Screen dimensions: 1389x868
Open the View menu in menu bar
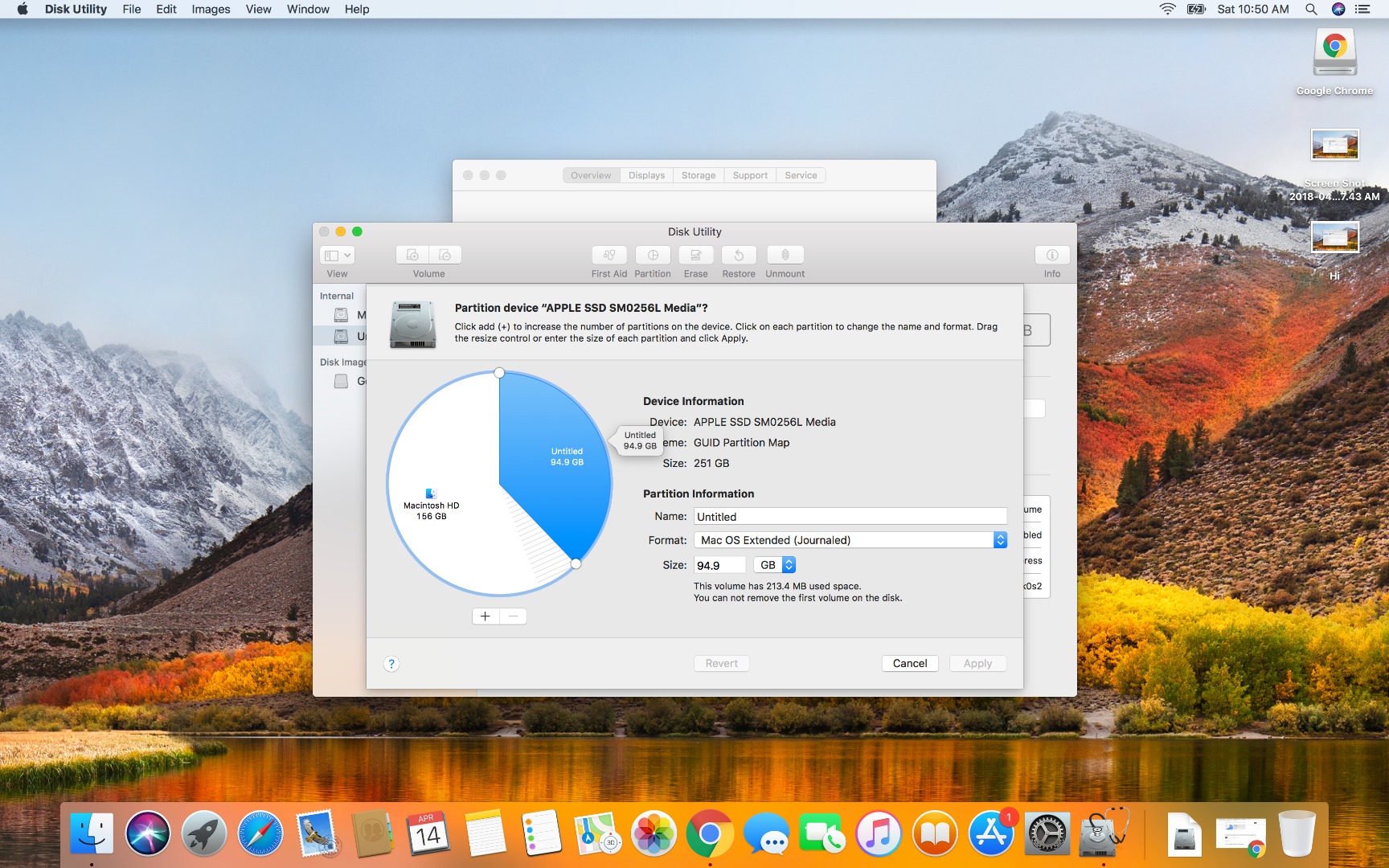258,9
